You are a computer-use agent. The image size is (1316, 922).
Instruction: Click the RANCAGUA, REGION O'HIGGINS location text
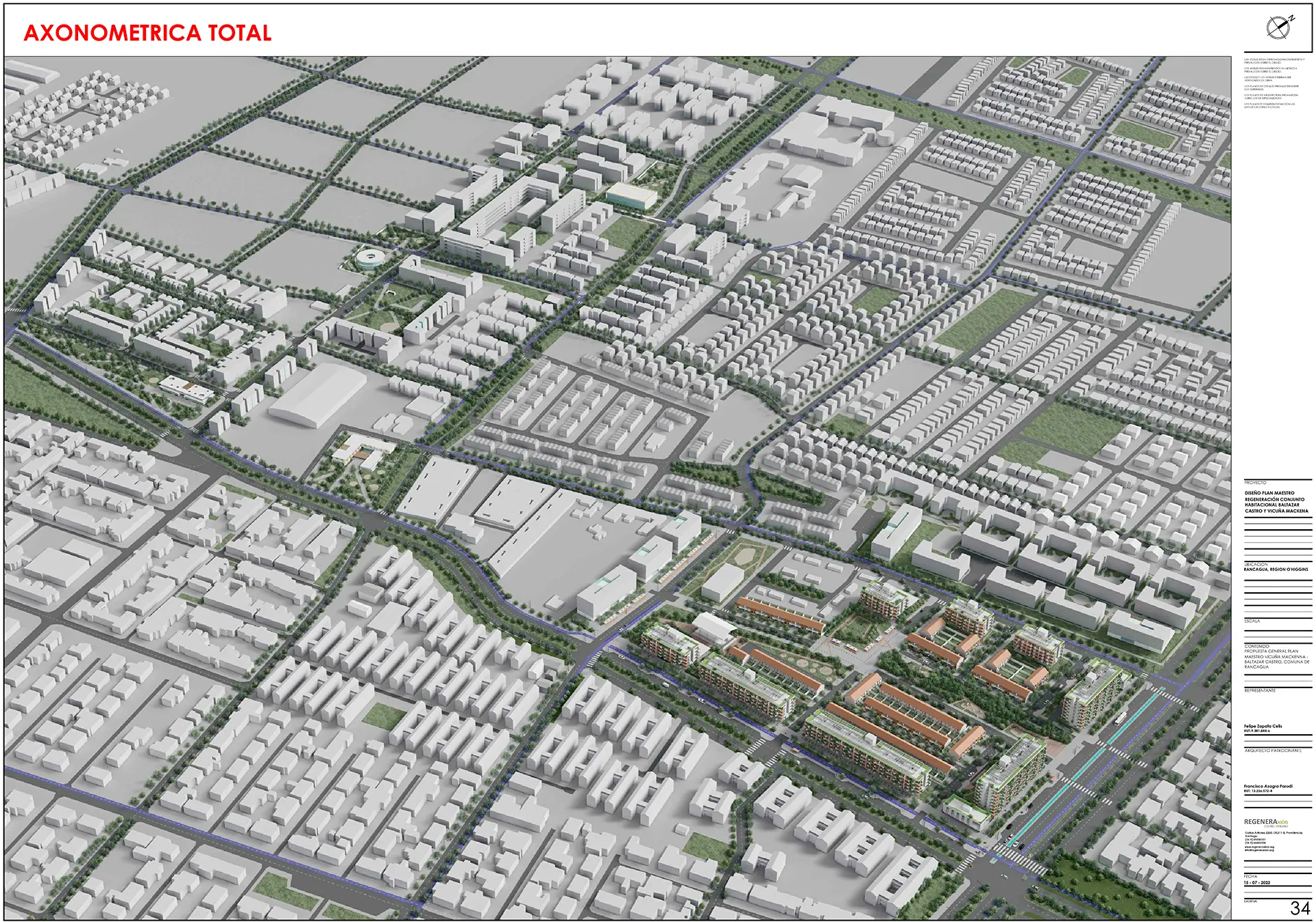point(1276,570)
